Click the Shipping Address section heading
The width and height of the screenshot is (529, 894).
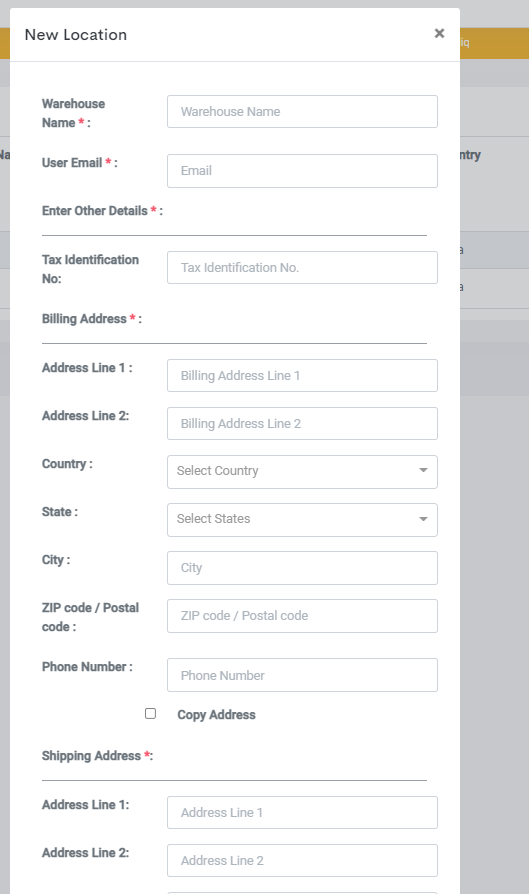point(97,756)
